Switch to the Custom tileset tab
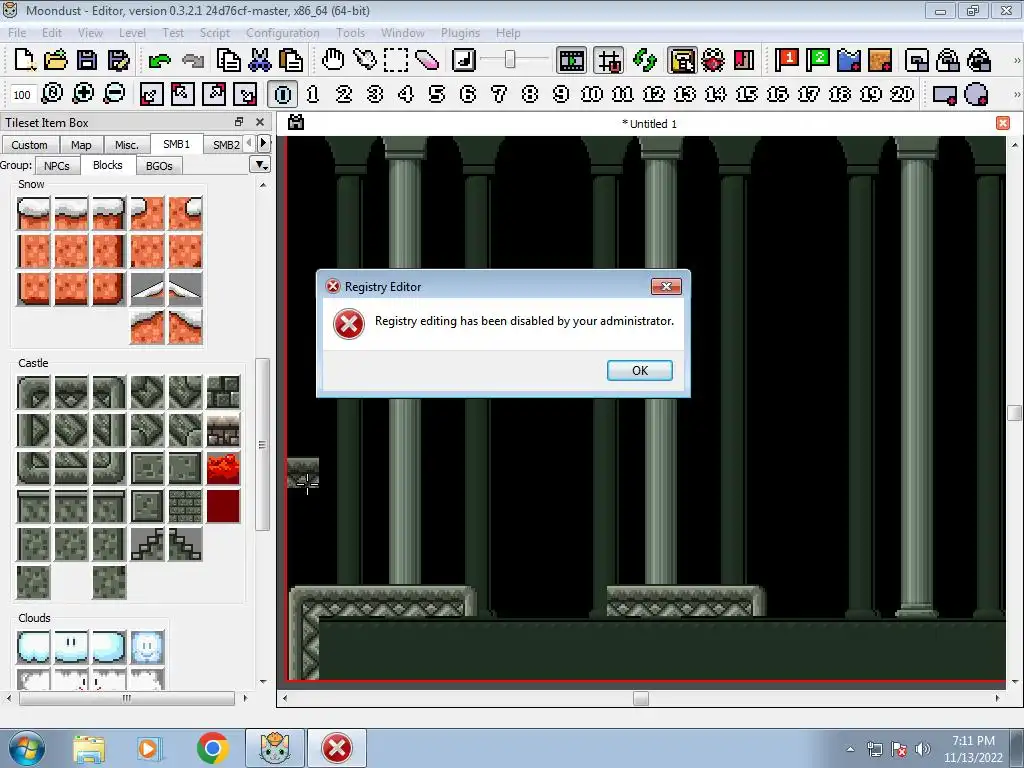This screenshot has width=1024, height=768. 29,145
